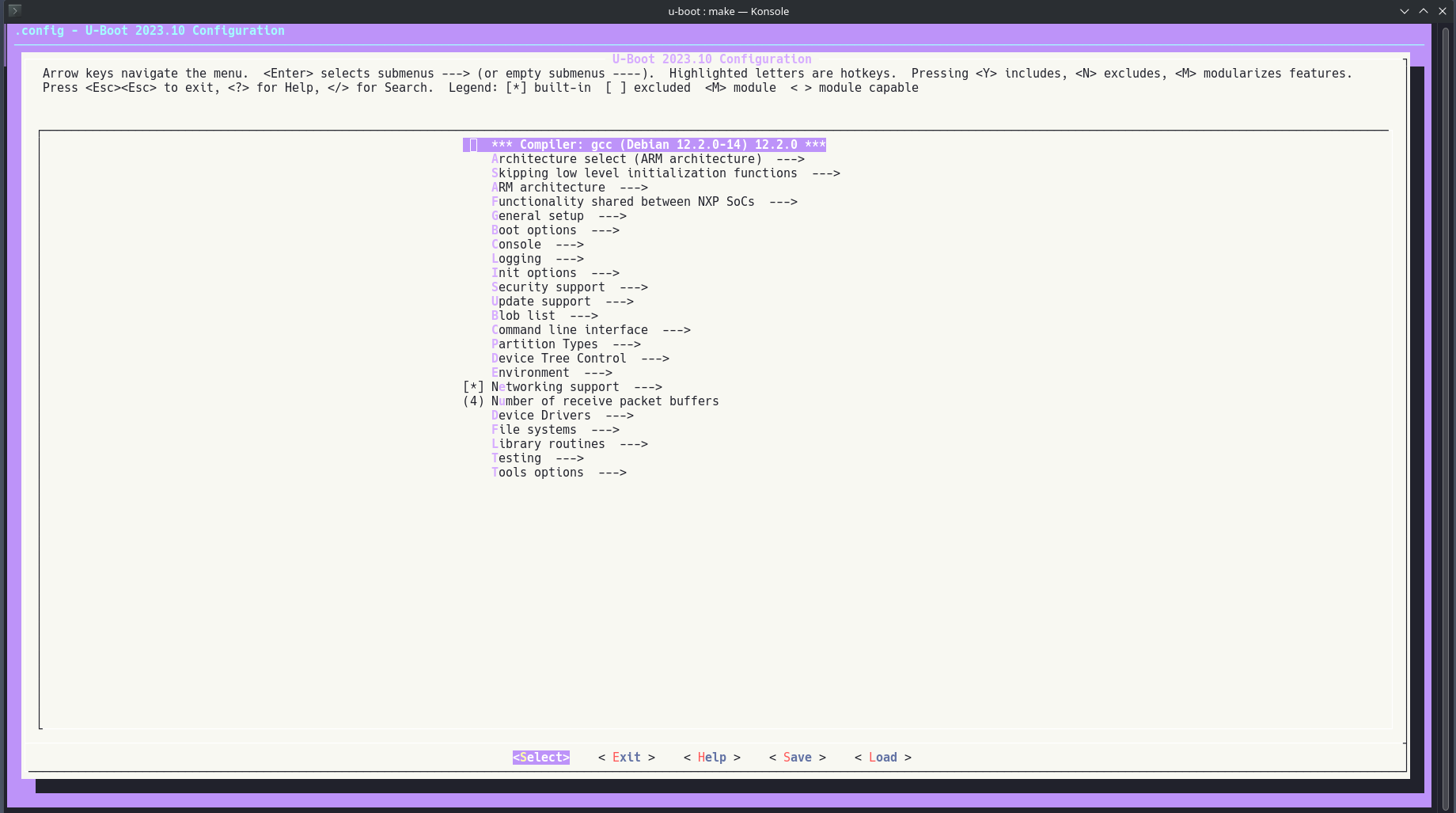Open Functionality shared between NXP SoCs
The height and width of the screenshot is (813, 1456).
[644, 202]
